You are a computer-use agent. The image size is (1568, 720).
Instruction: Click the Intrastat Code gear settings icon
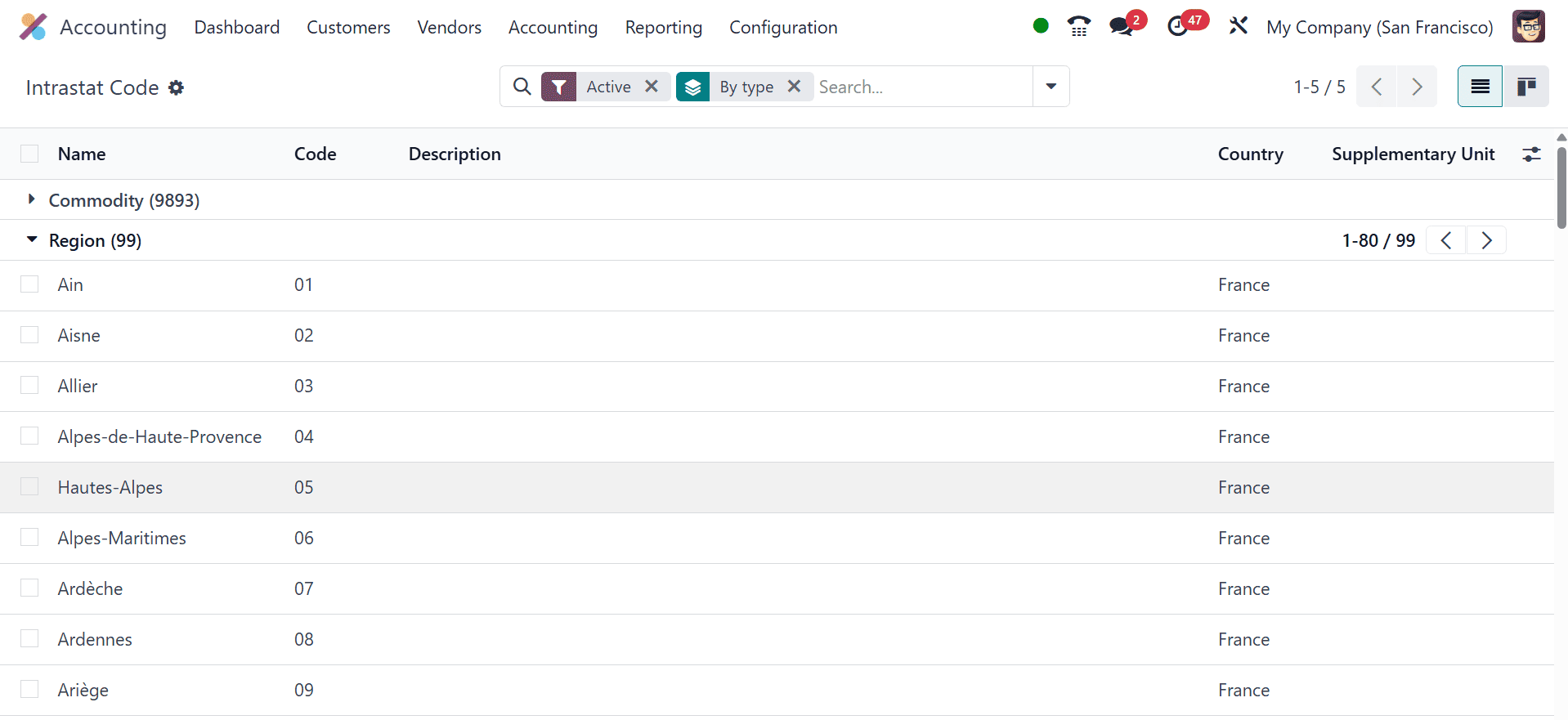[176, 87]
